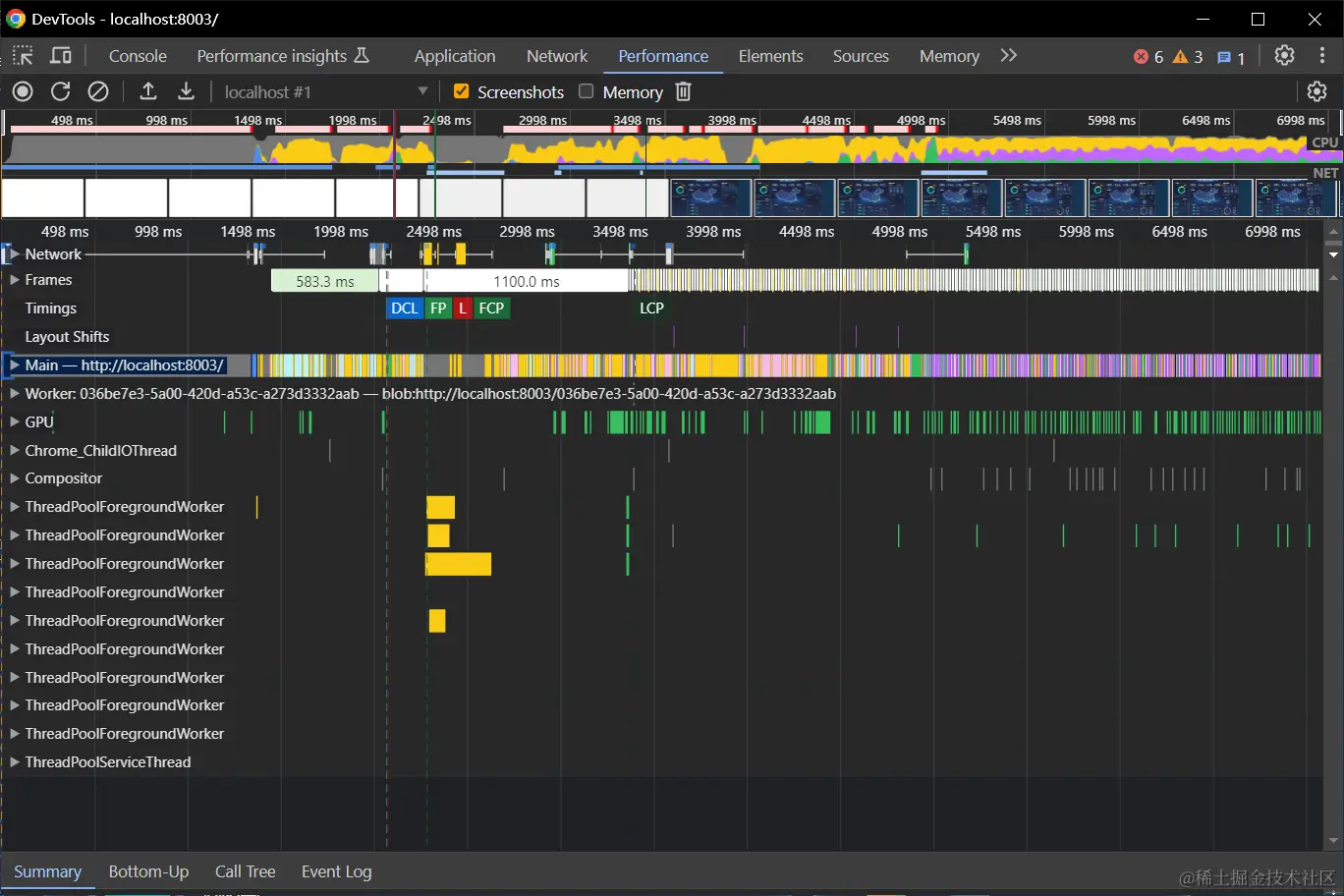The width and height of the screenshot is (1344, 896).
Task: Toggle the Screenshots checkbox
Action: [x=461, y=91]
